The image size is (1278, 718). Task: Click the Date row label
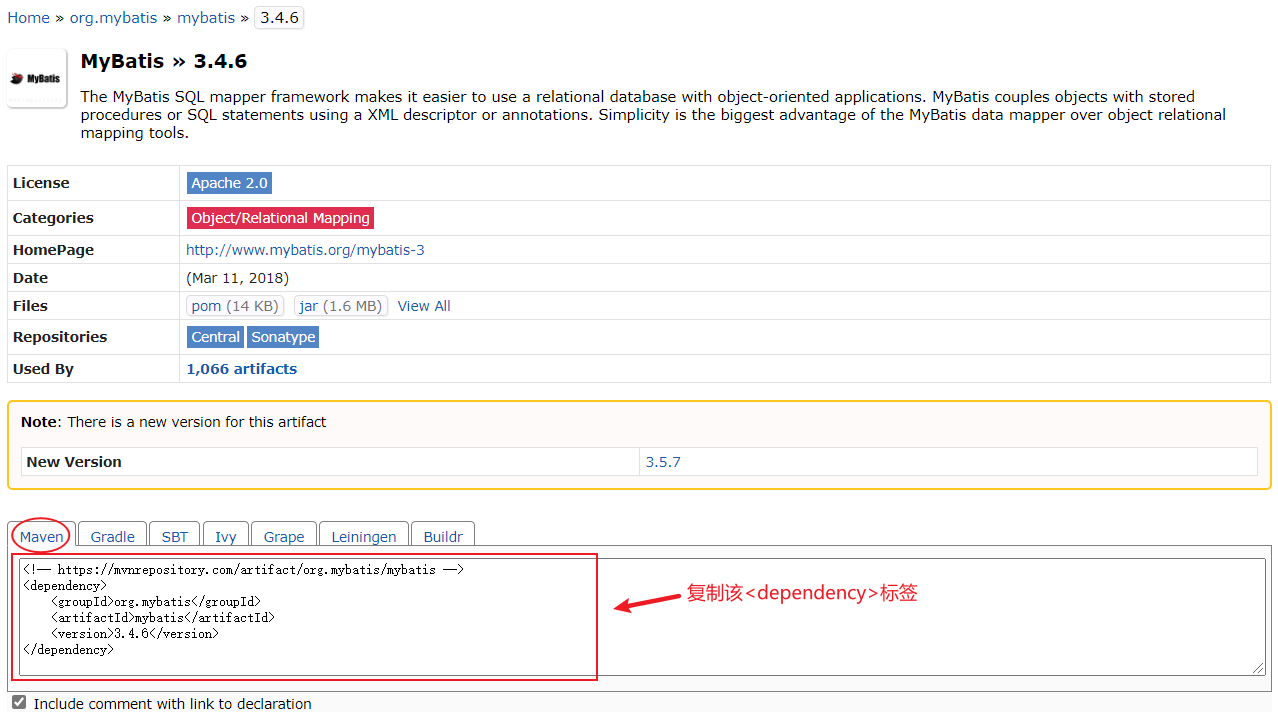pos(30,278)
